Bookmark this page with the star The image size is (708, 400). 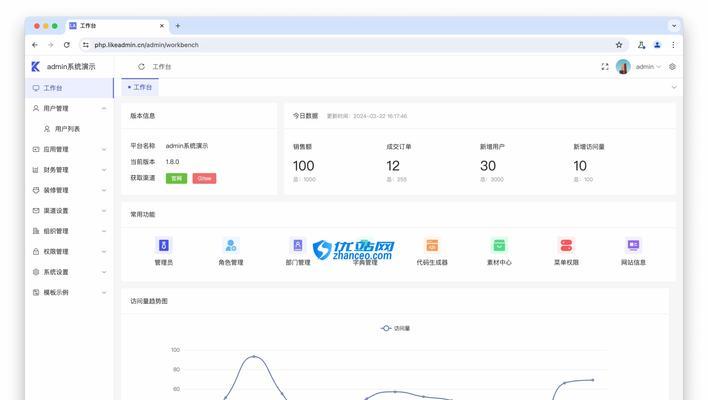(x=619, y=45)
